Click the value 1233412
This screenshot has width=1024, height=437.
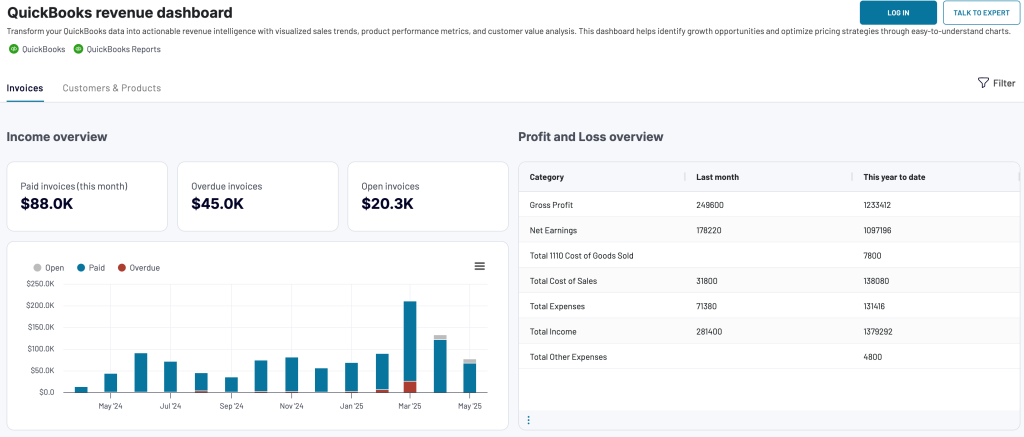coord(877,205)
